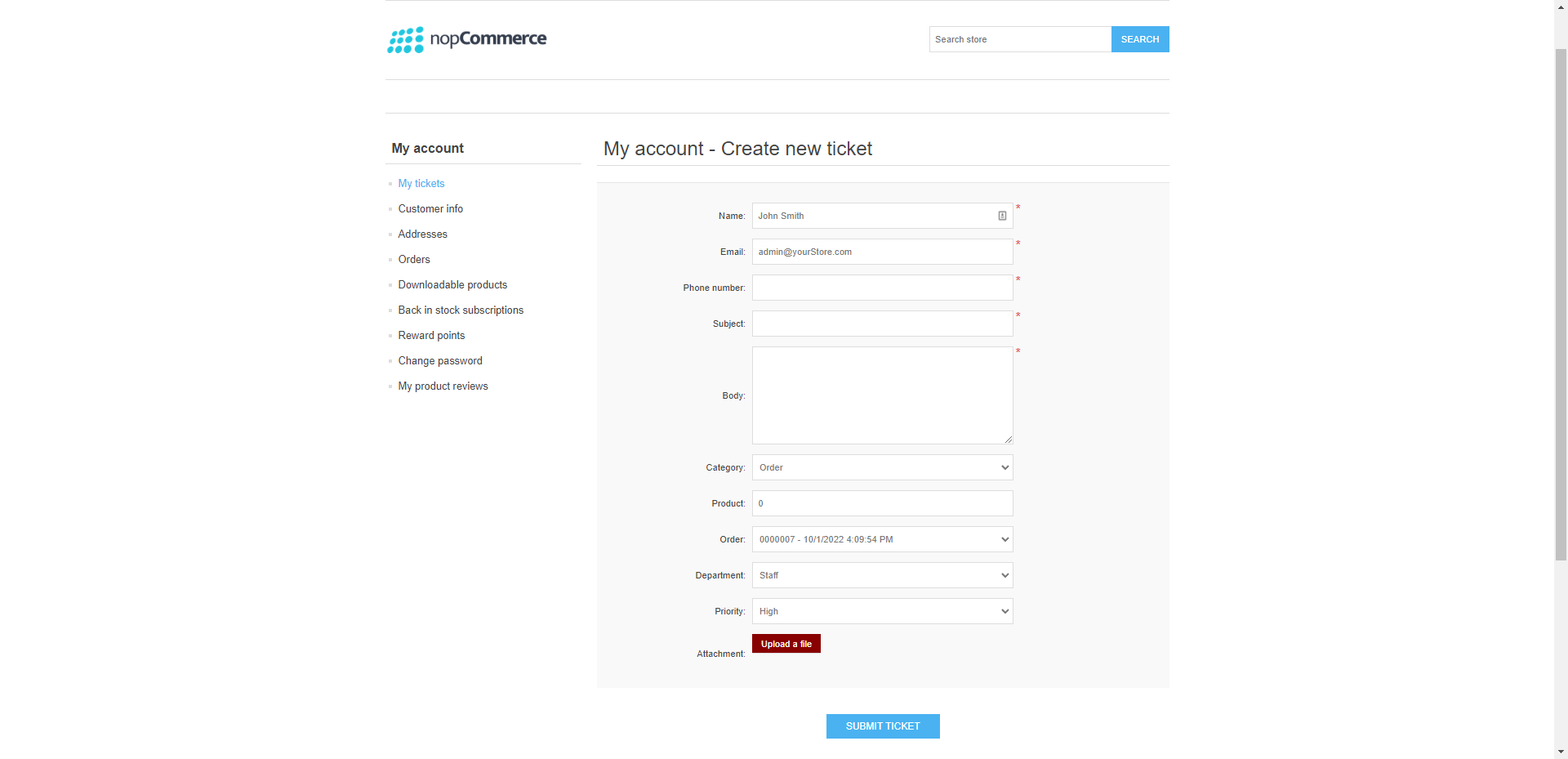Screen dimensions: 1568x759
Task: Open Addresses in account menu
Action: [x=422, y=234]
